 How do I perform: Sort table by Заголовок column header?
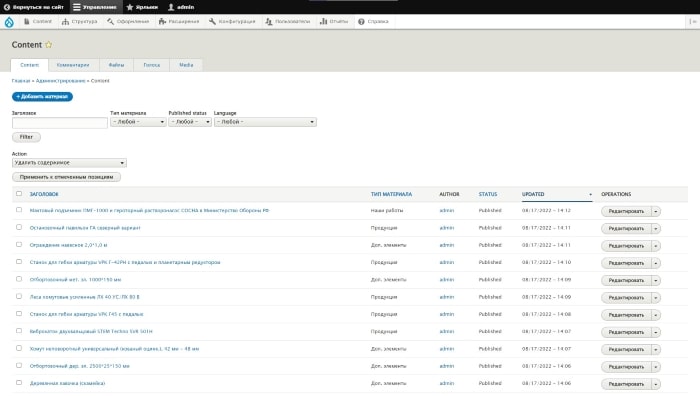tap(44, 194)
